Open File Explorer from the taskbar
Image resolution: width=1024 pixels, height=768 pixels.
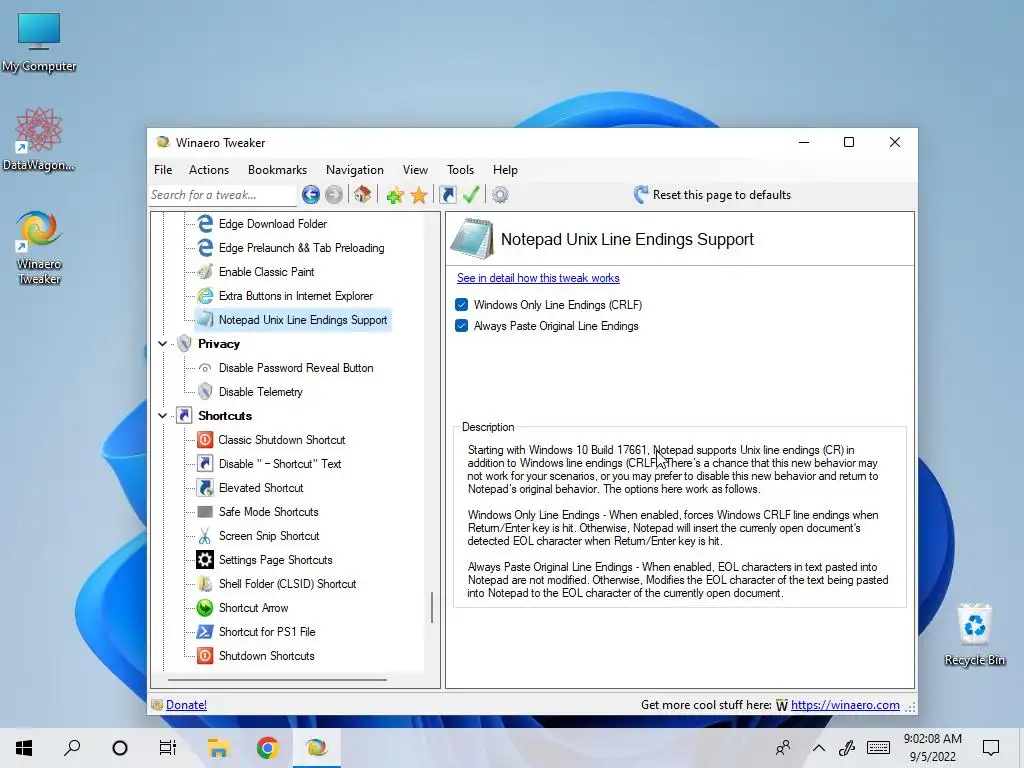coord(218,748)
